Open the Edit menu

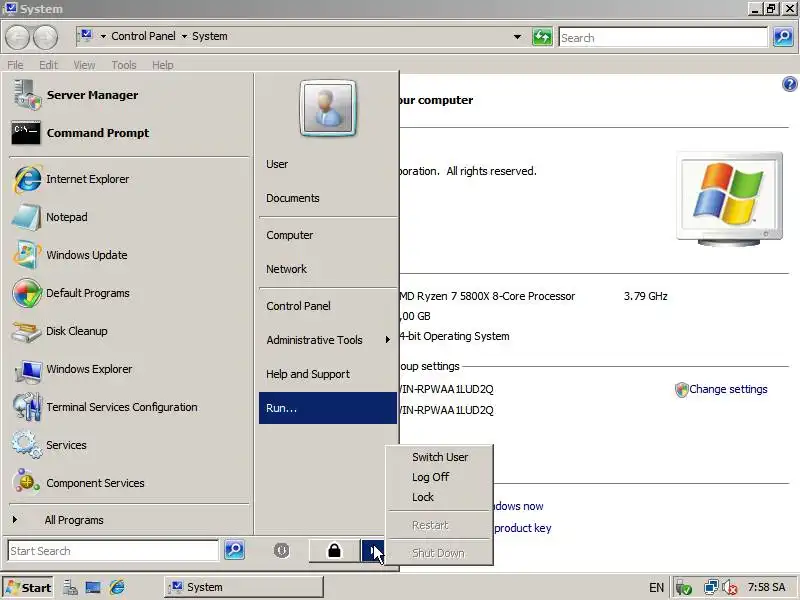click(x=48, y=65)
